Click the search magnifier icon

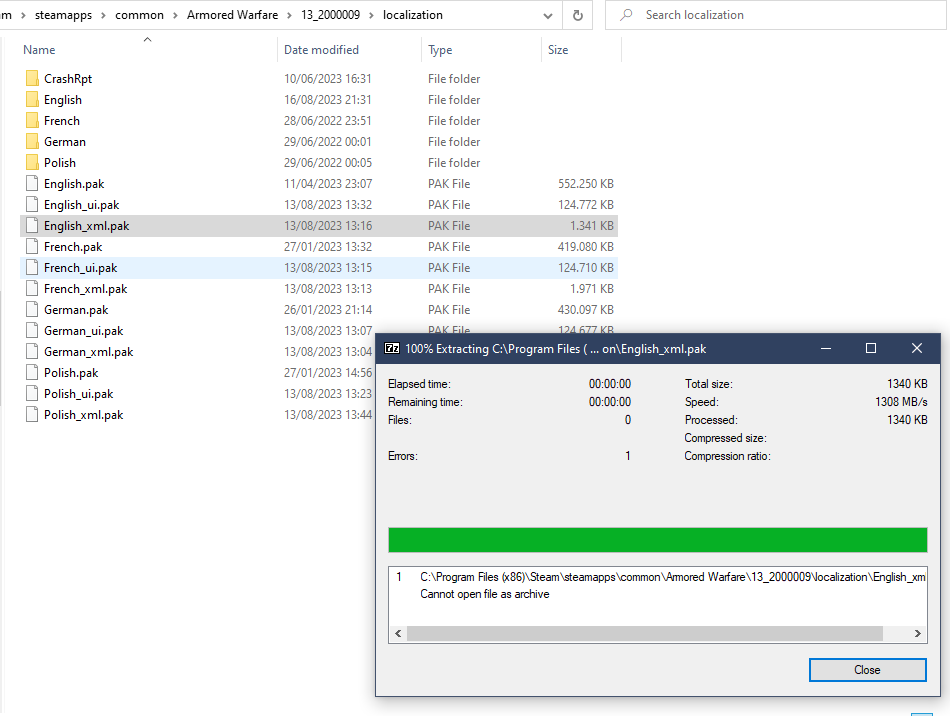[626, 16]
